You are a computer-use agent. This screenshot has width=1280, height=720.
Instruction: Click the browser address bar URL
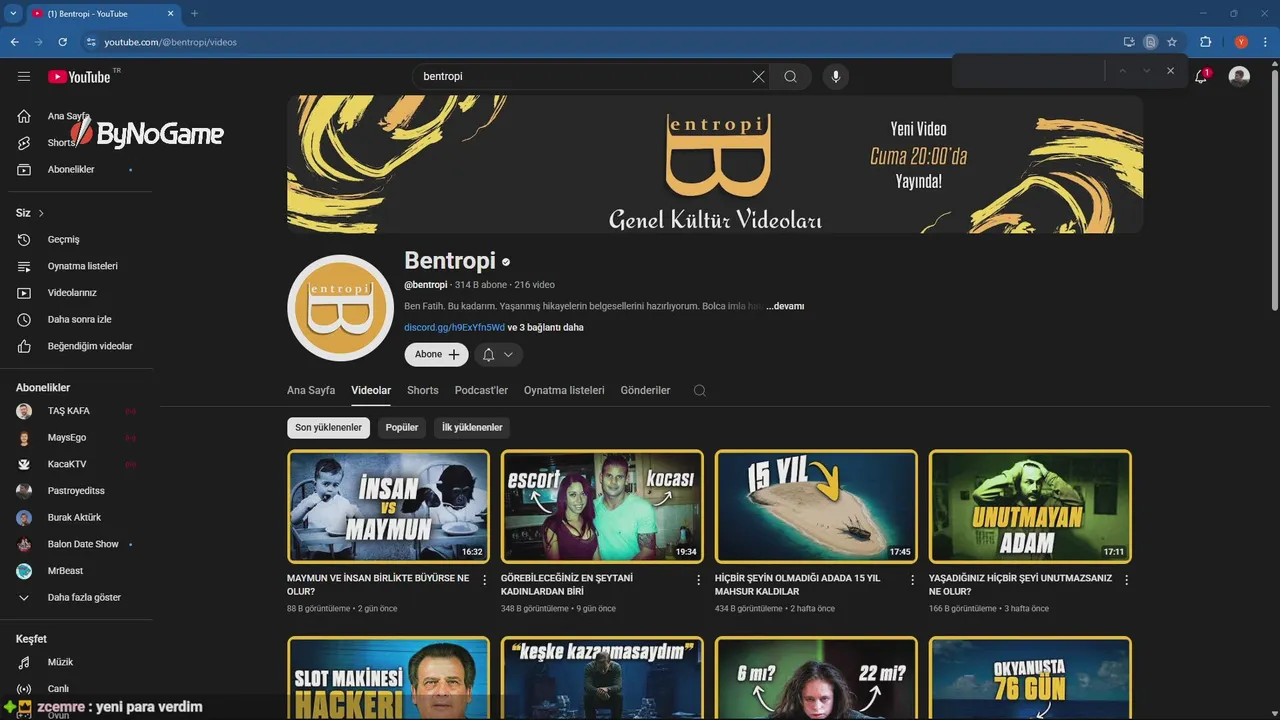[171, 42]
